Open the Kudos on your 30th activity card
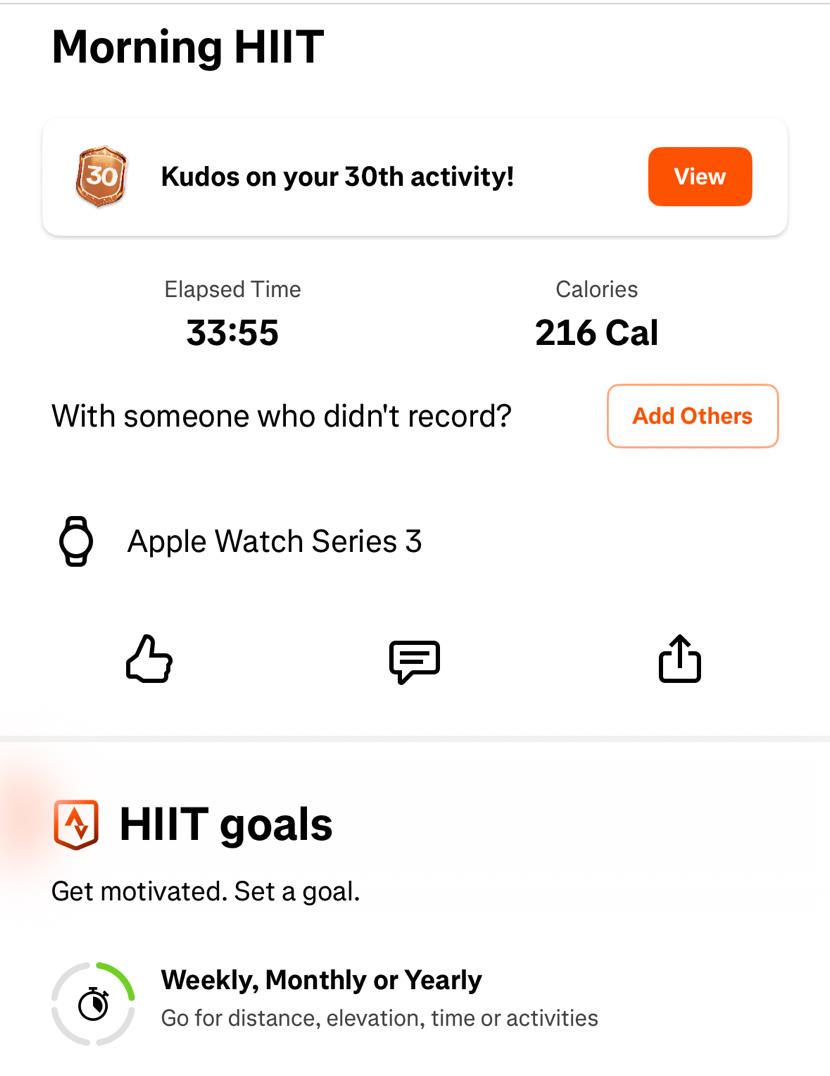Viewport: 830px width, 1076px height. (x=415, y=177)
